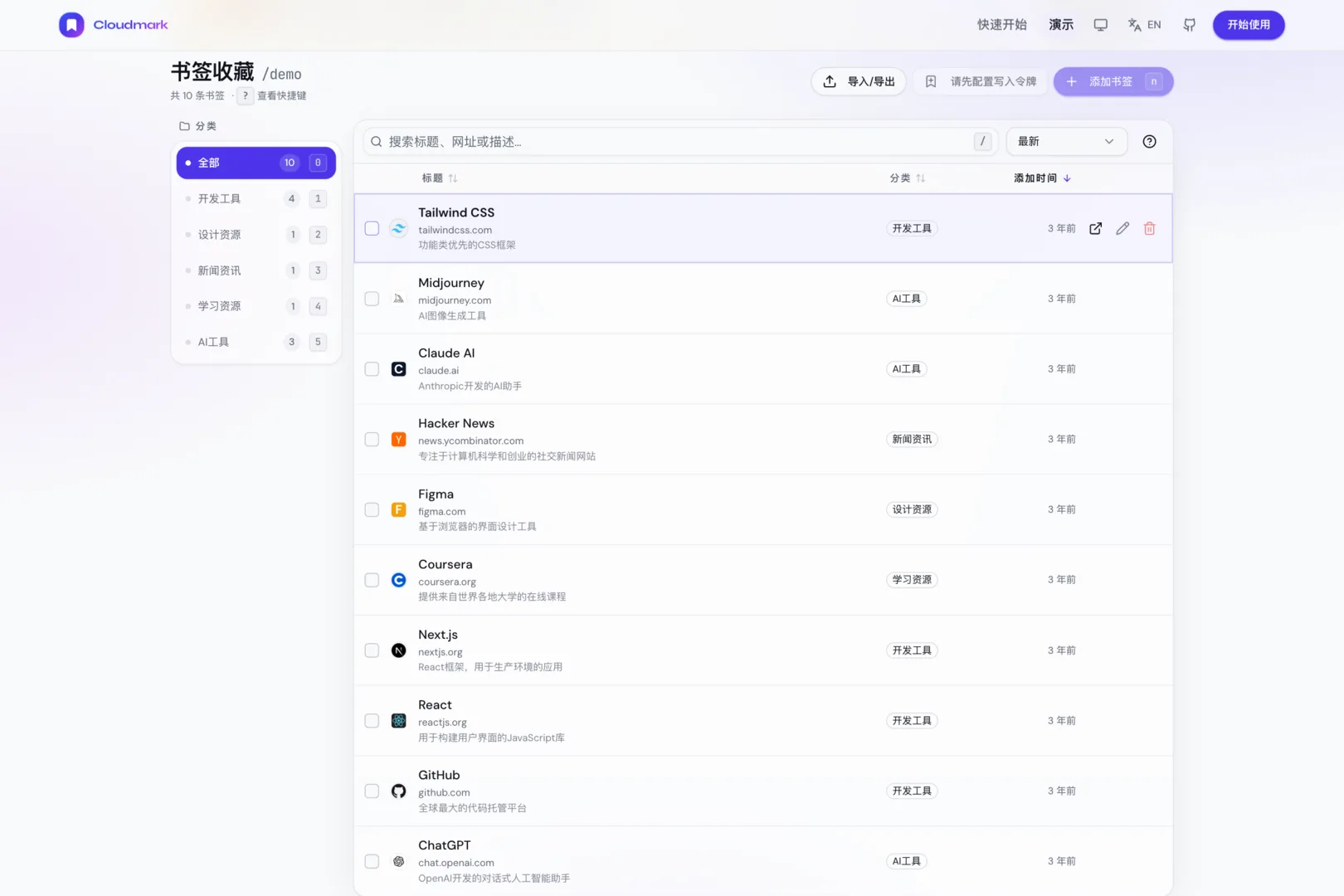Go to the 演示 nav link
This screenshot has height=896, width=1344.
(1060, 25)
